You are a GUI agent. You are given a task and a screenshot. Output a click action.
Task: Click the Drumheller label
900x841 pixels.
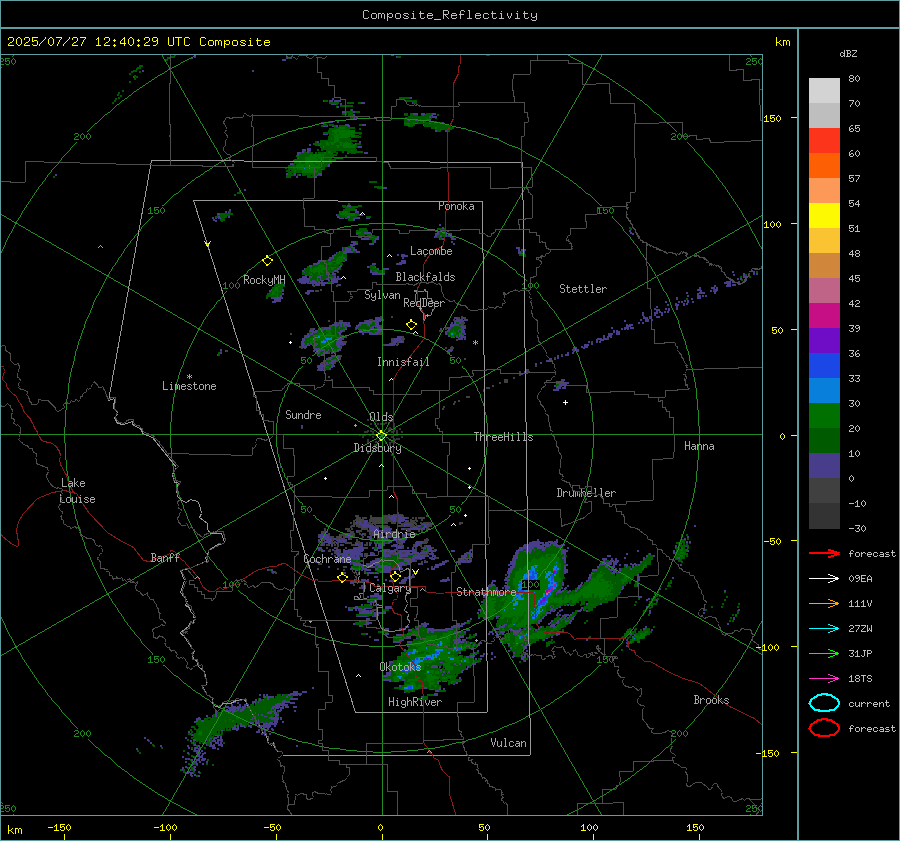click(x=586, y=493)
